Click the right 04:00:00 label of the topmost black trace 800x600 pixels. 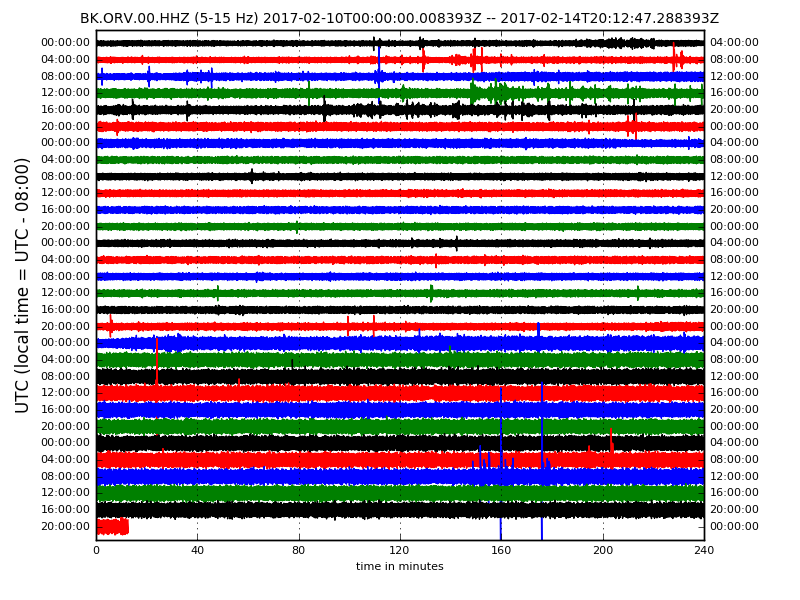[734, 42]
